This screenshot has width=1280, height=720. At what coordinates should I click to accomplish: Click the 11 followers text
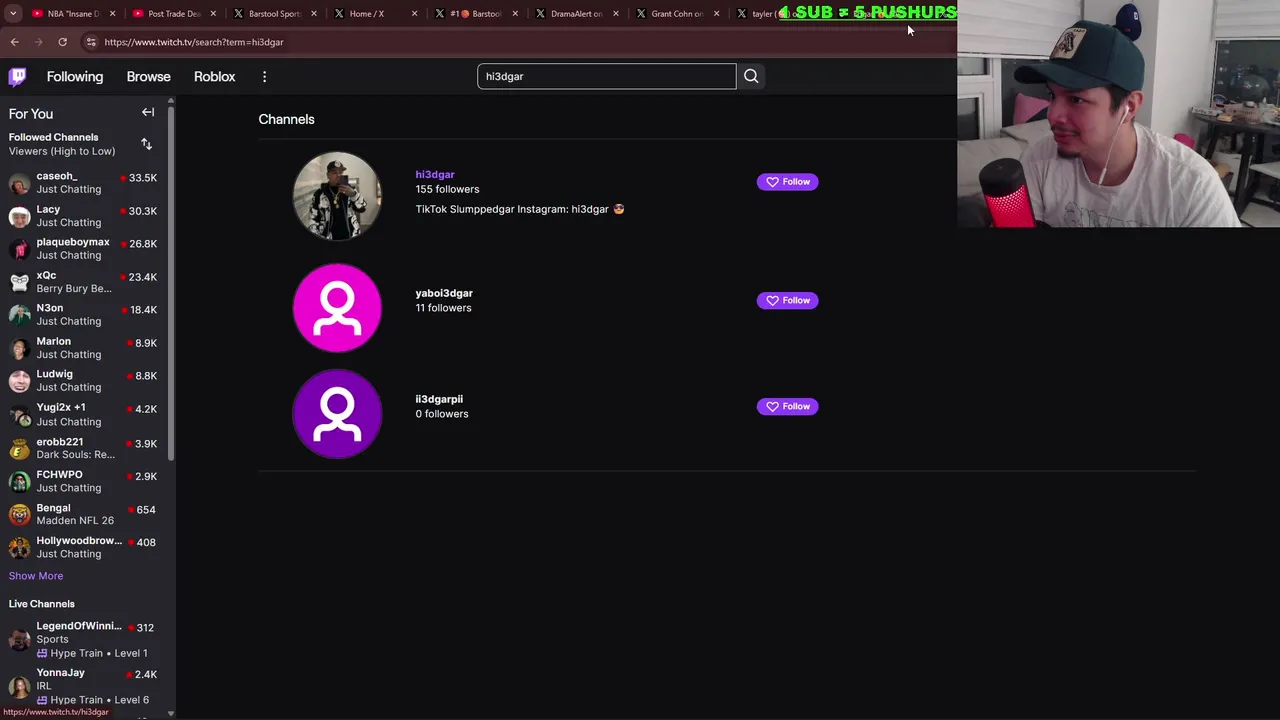click(443, 308)
